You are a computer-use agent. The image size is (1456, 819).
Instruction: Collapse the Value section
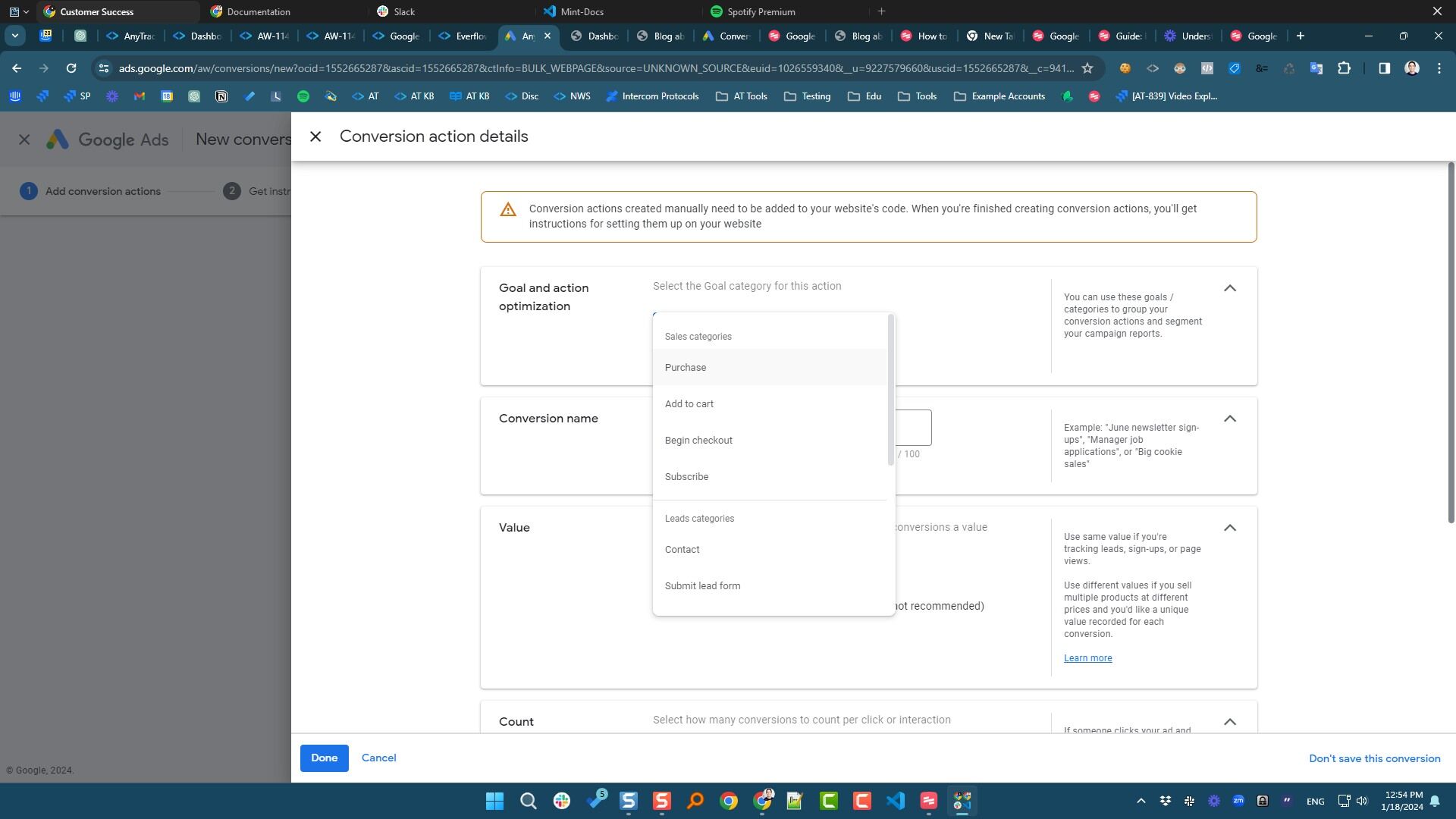click(x=1230, y=528)
